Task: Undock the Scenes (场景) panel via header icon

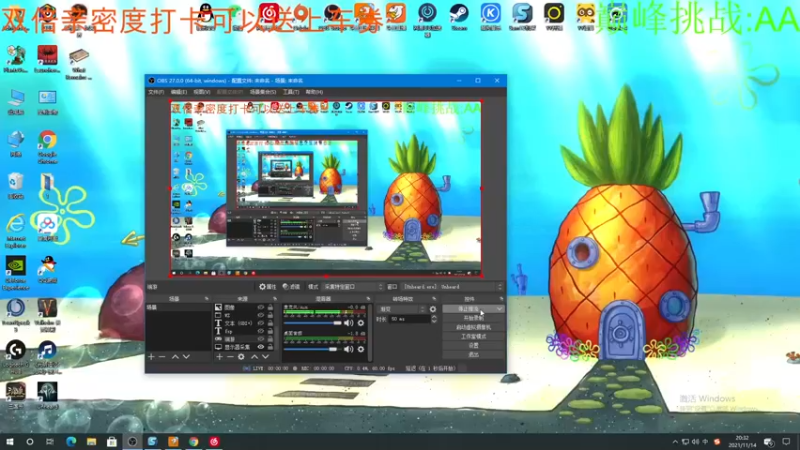Action: click(x=207, y=298)
